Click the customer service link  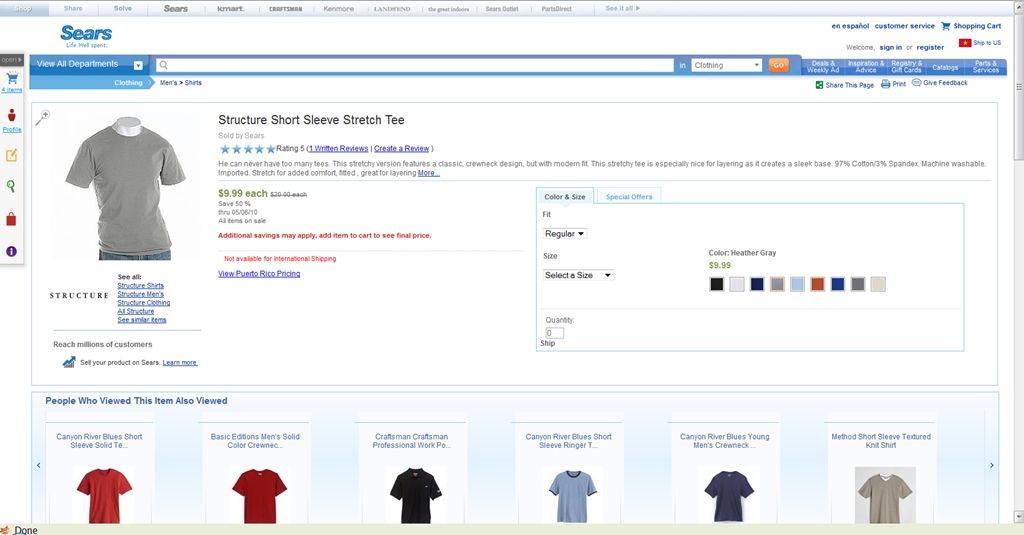(x=904, y=26)
